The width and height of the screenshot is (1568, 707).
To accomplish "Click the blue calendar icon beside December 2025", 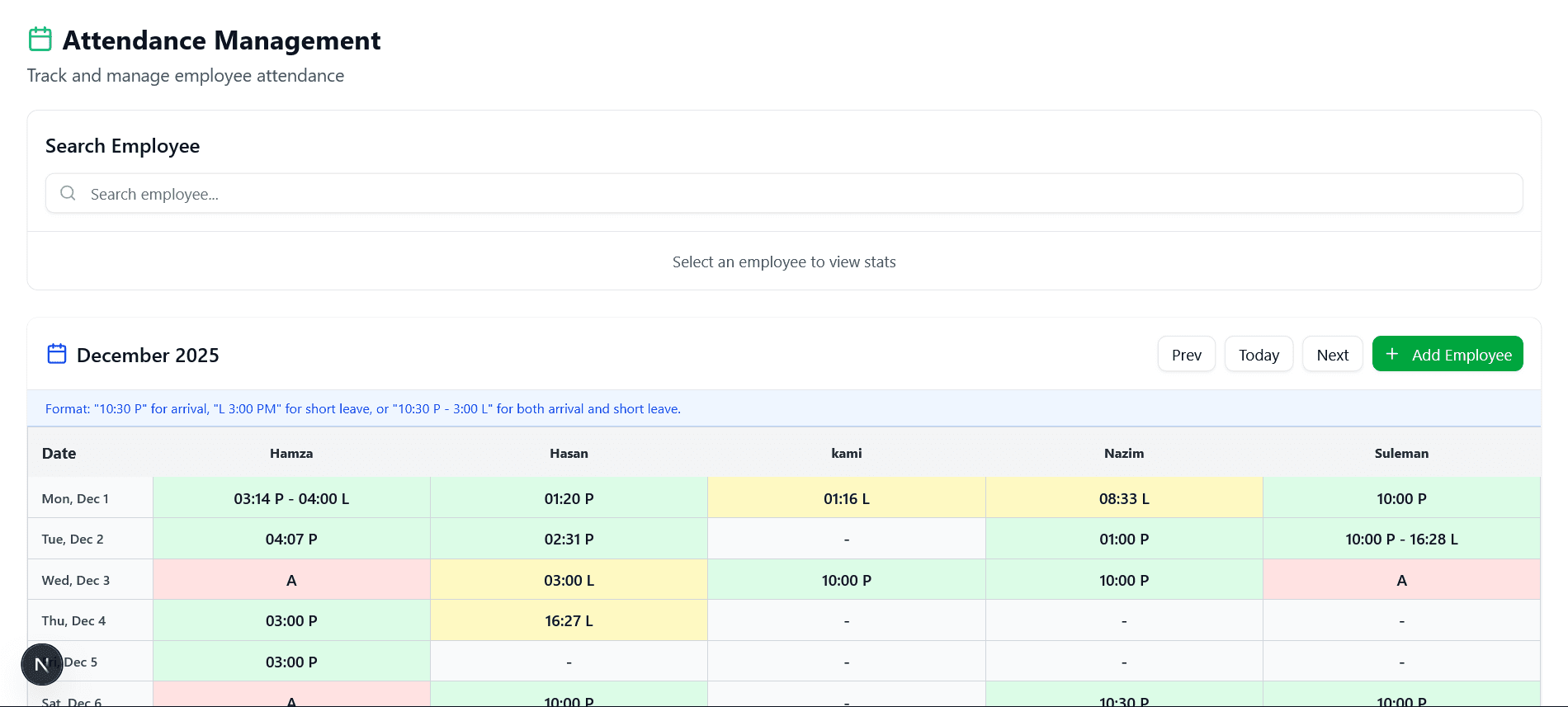I will (x=57, y=354).
